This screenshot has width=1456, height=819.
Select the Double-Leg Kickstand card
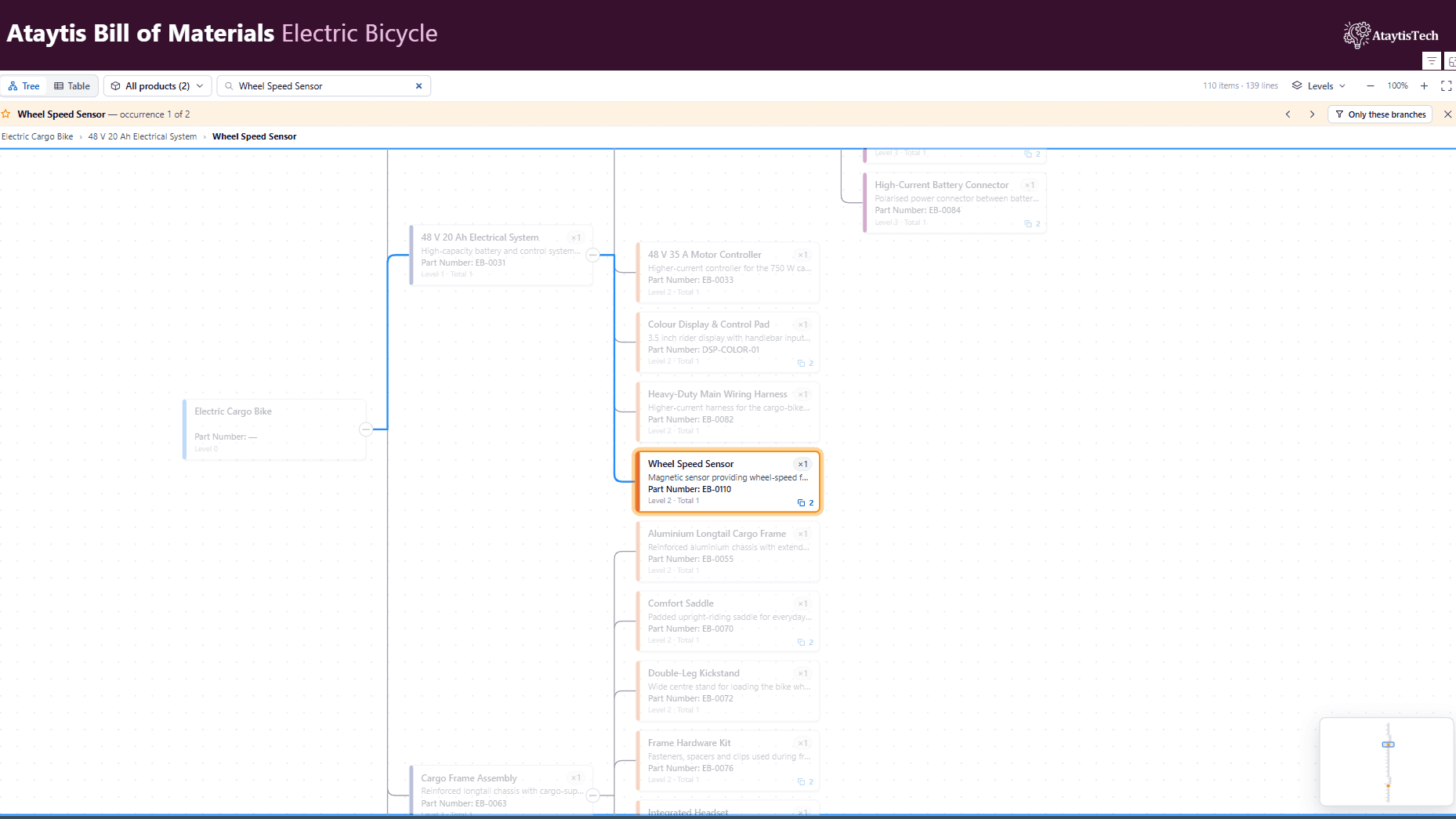(728, 691)
